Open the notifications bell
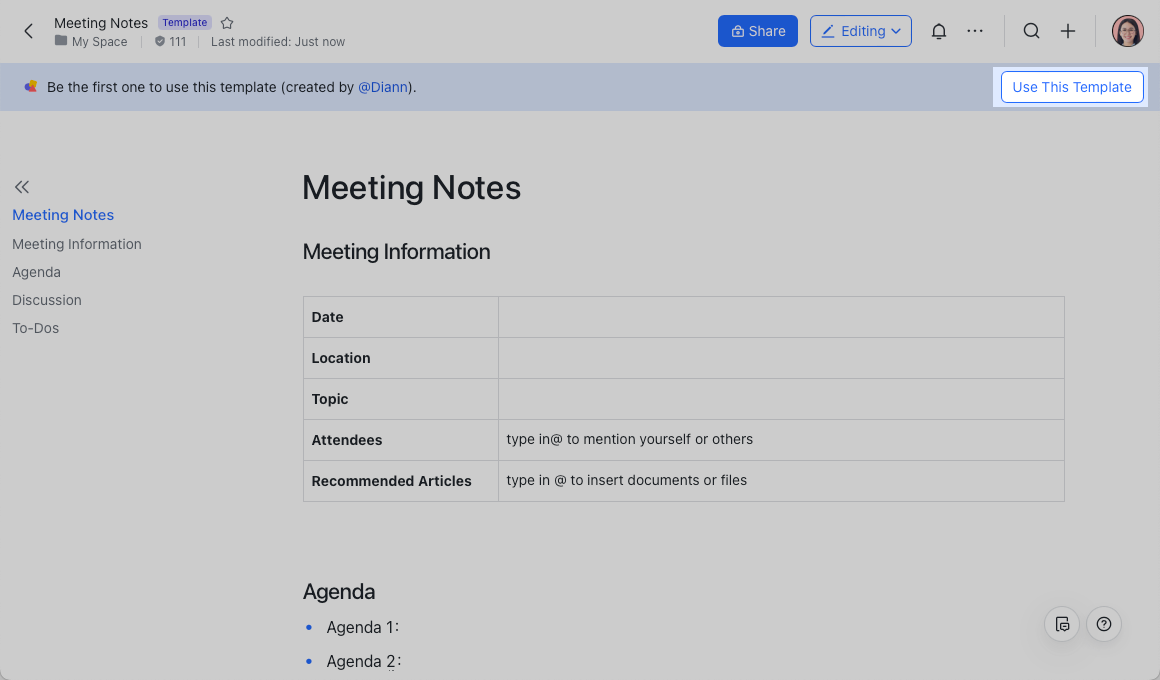The height and width of the screenshot is (680, 1160). pos(938,31)
